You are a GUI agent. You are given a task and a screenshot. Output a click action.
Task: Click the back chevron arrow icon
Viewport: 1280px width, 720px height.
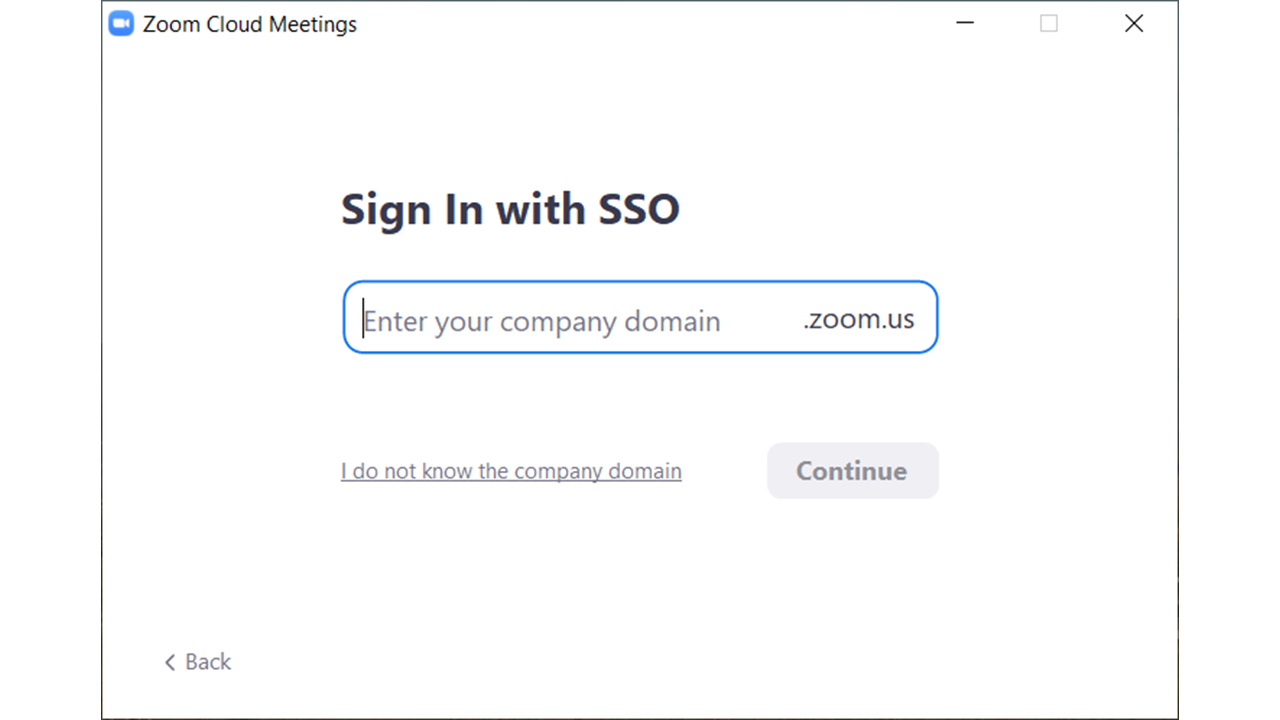tap(170, 662)
